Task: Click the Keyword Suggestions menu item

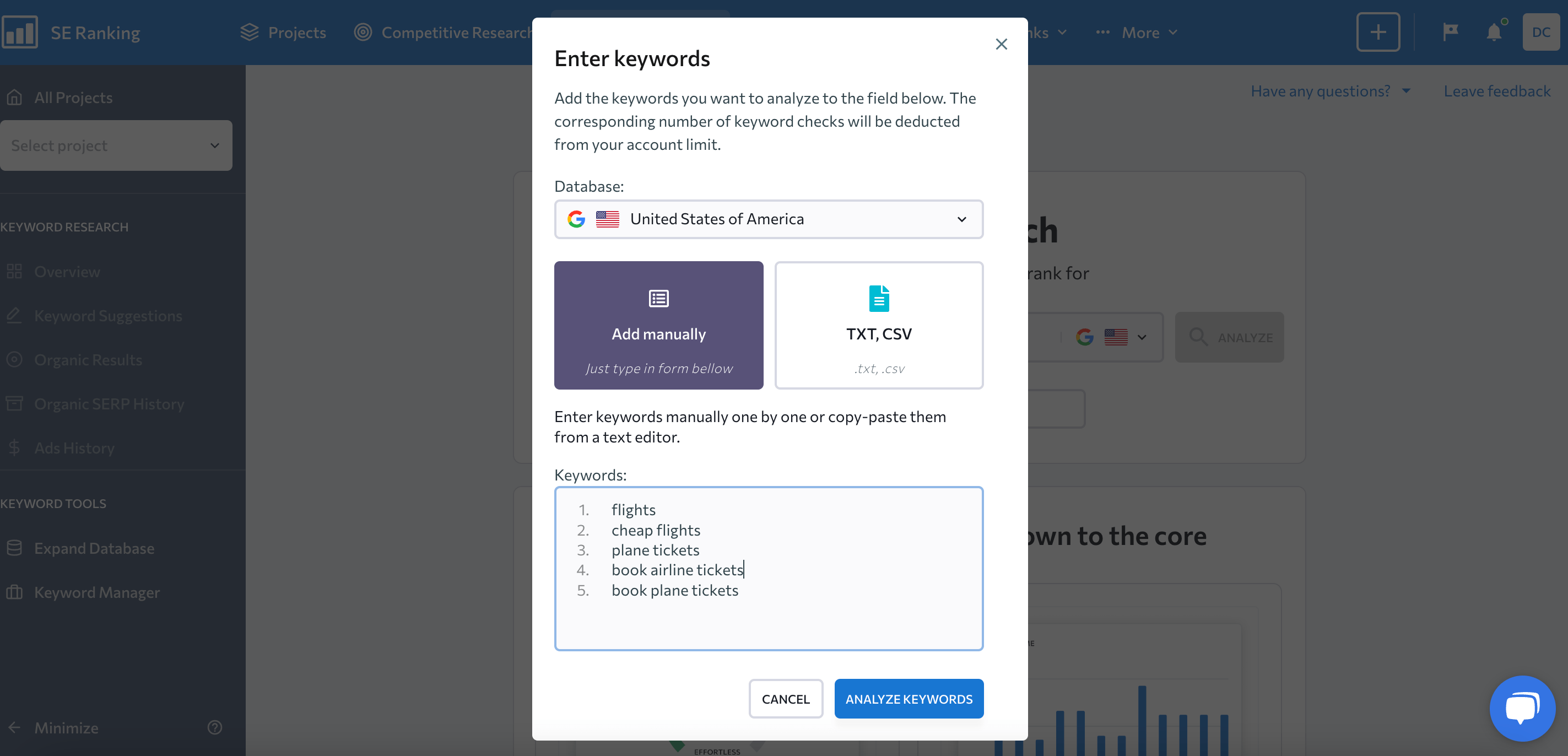Action: tap(108, 315)
